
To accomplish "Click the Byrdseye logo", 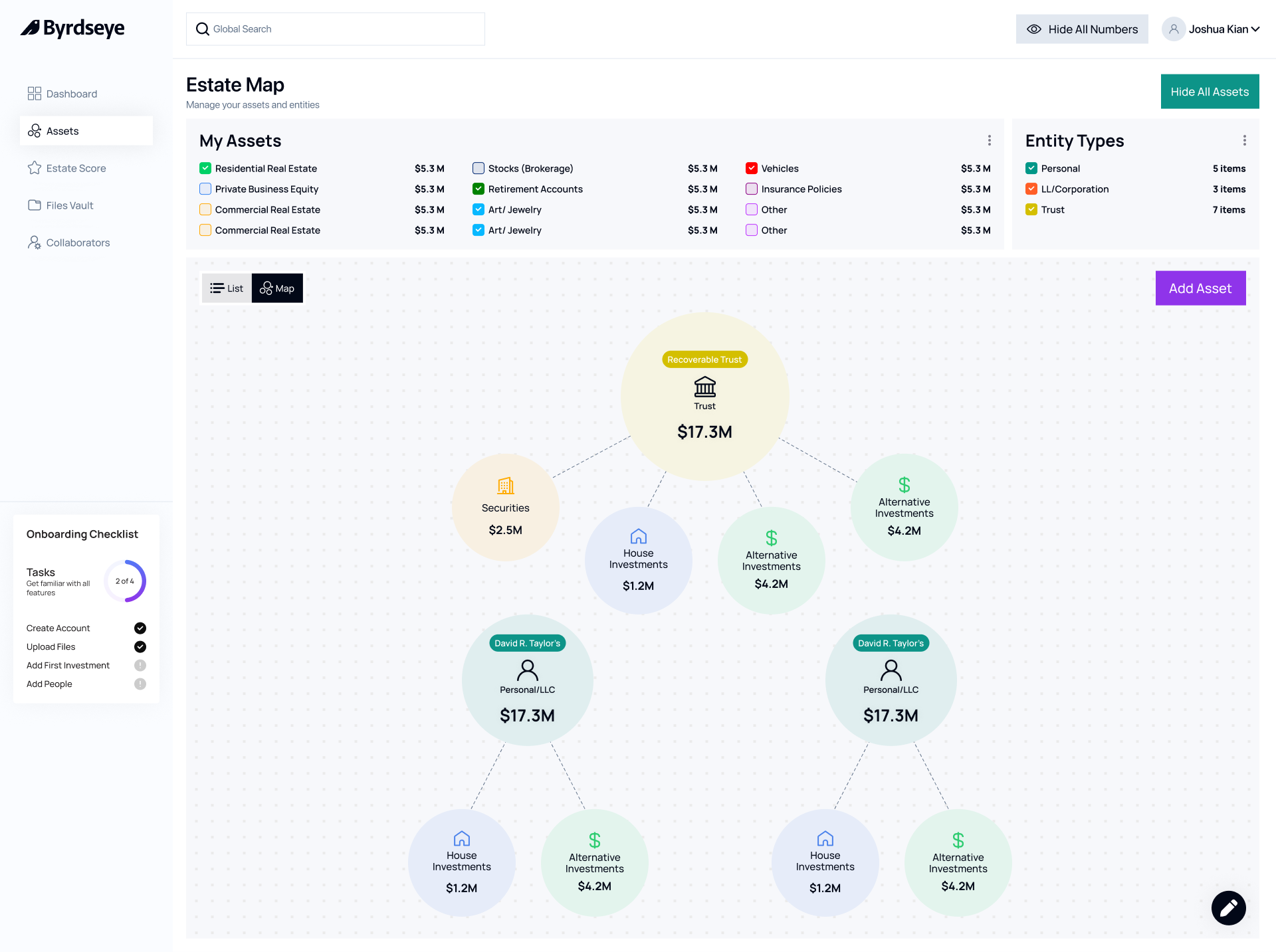I will click(72, 28).
